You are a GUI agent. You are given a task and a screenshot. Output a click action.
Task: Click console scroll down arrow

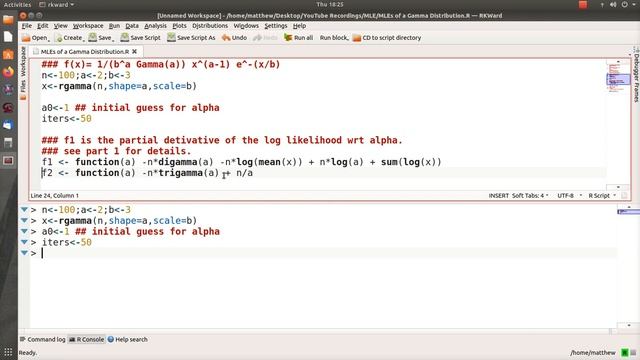click(629, 325)
